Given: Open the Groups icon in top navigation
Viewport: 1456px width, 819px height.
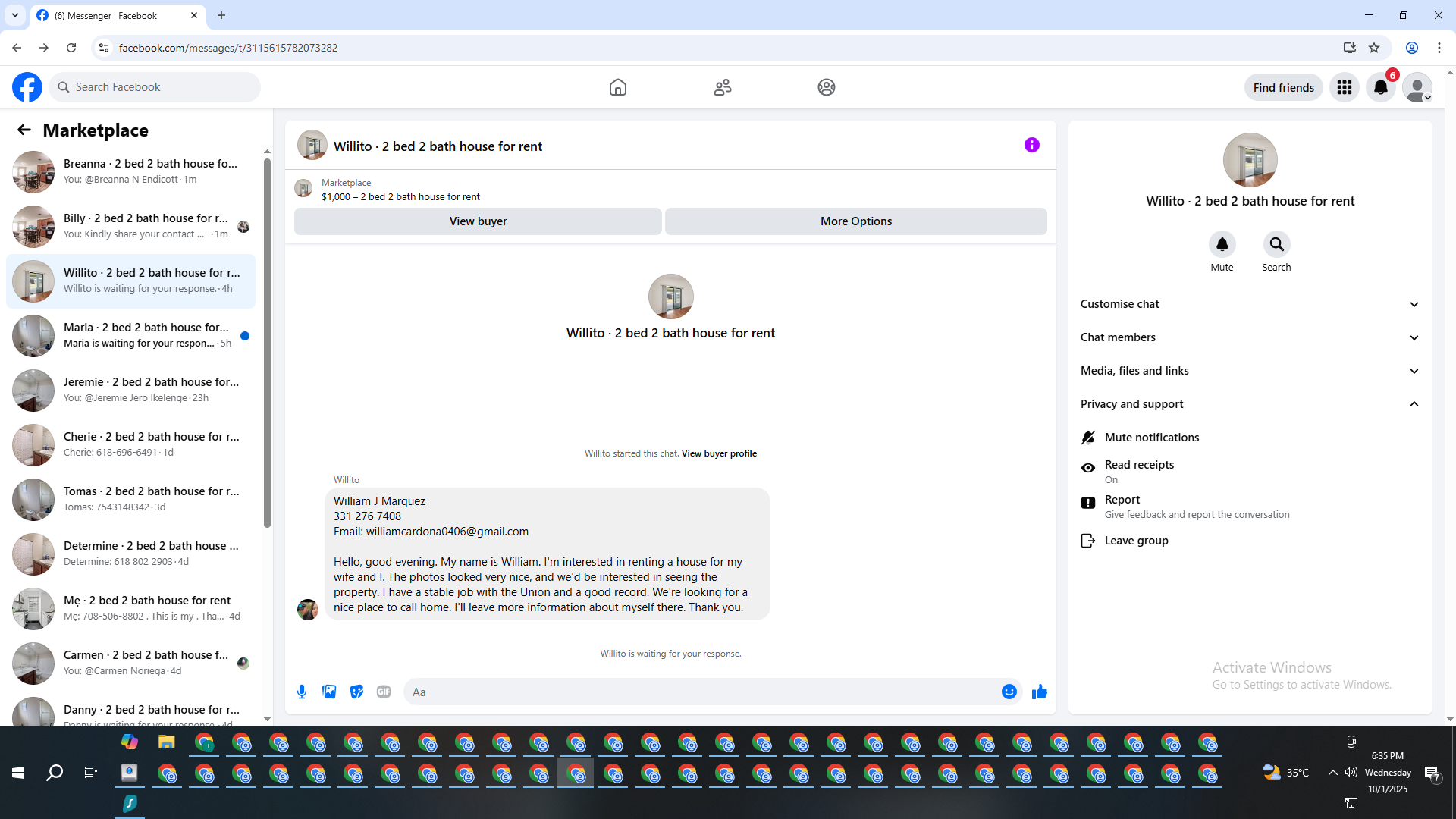Looking at the screenshot, I should tap(827, 87).
